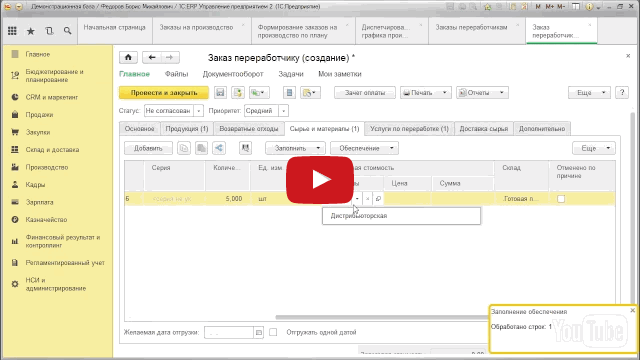Click the help question mark button

coord(622,93)
